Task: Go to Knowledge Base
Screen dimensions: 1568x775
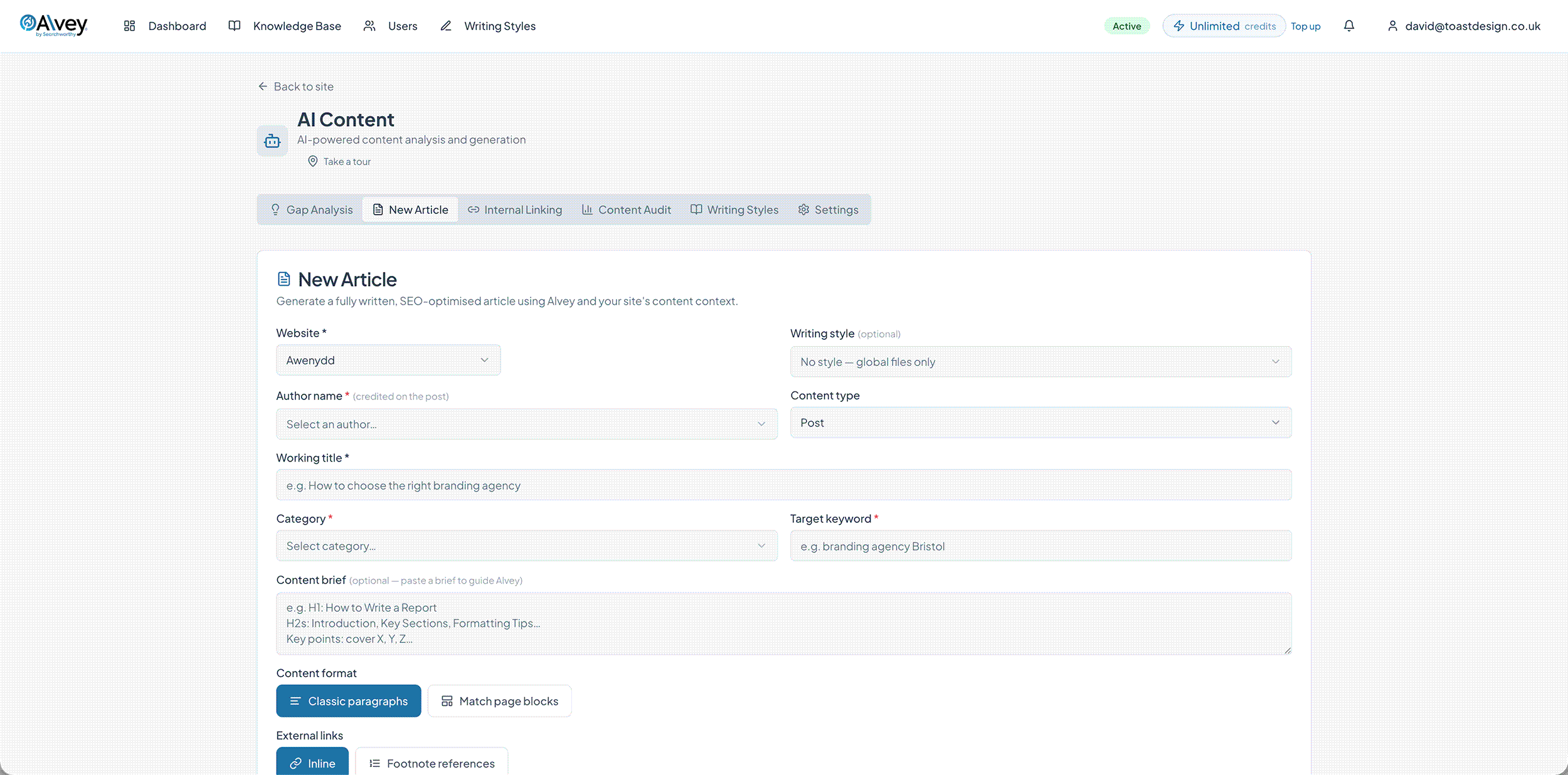Action: pos(285,26)
